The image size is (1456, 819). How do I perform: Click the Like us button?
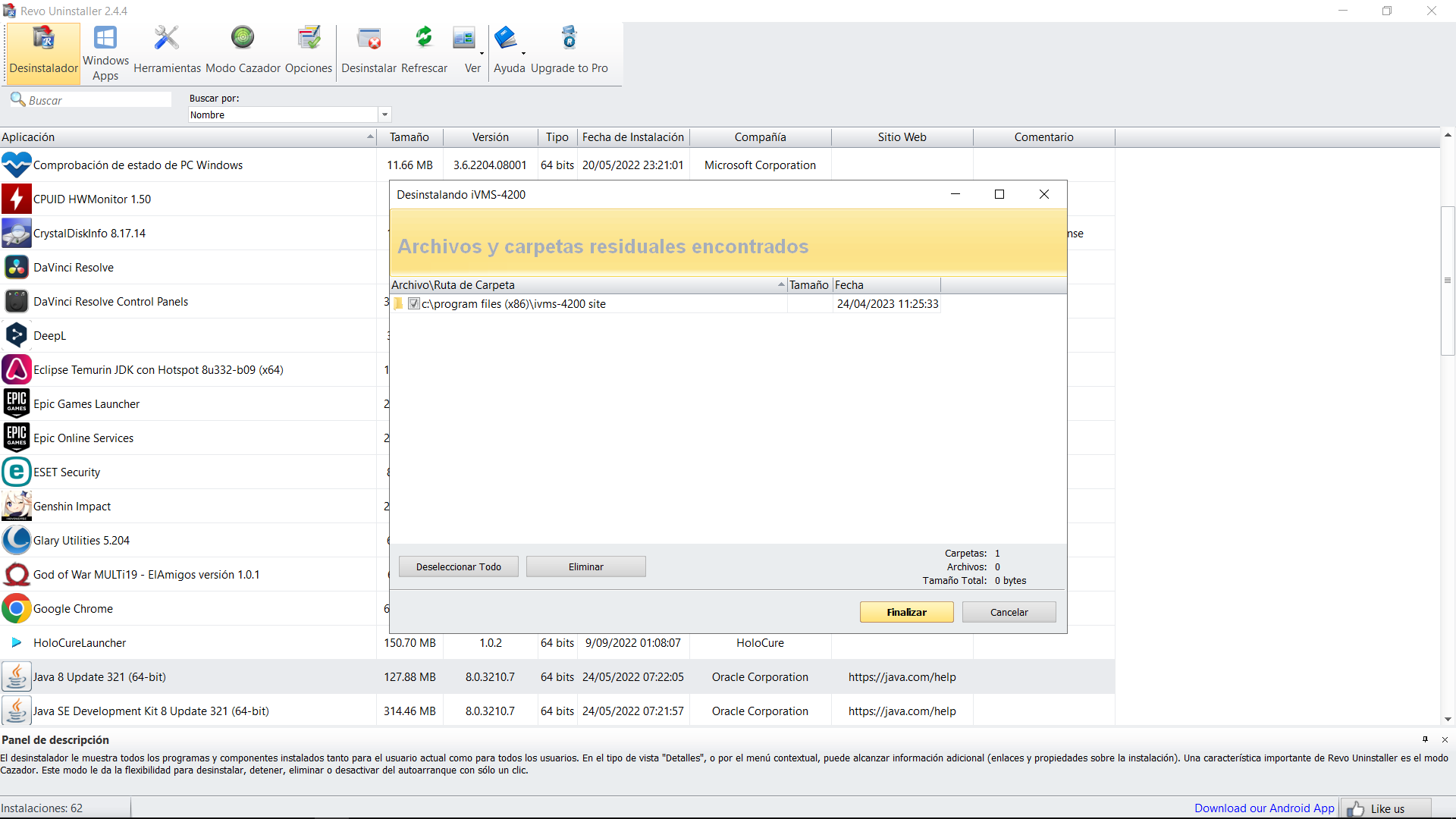[x=1386, y=808]
